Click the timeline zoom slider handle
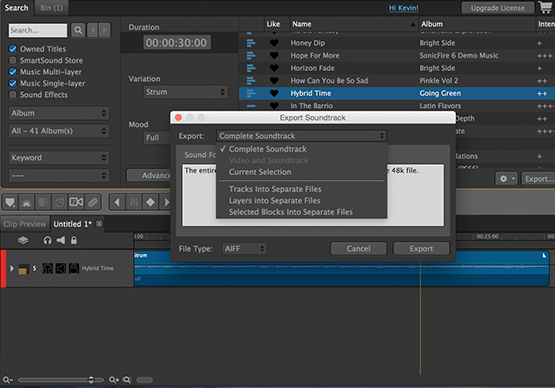The image size is (555, 388). pyautogui.click(x=91, y=380)
